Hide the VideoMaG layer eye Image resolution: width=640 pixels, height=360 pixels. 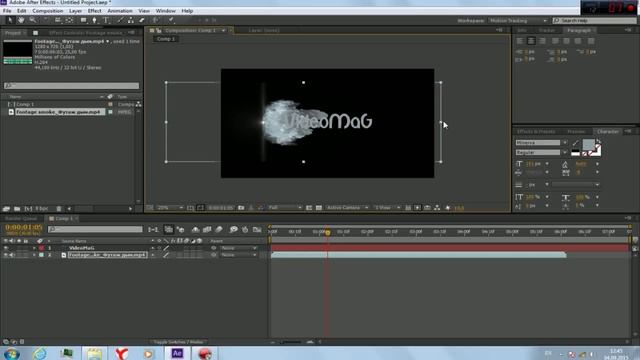tap(6, 248)
